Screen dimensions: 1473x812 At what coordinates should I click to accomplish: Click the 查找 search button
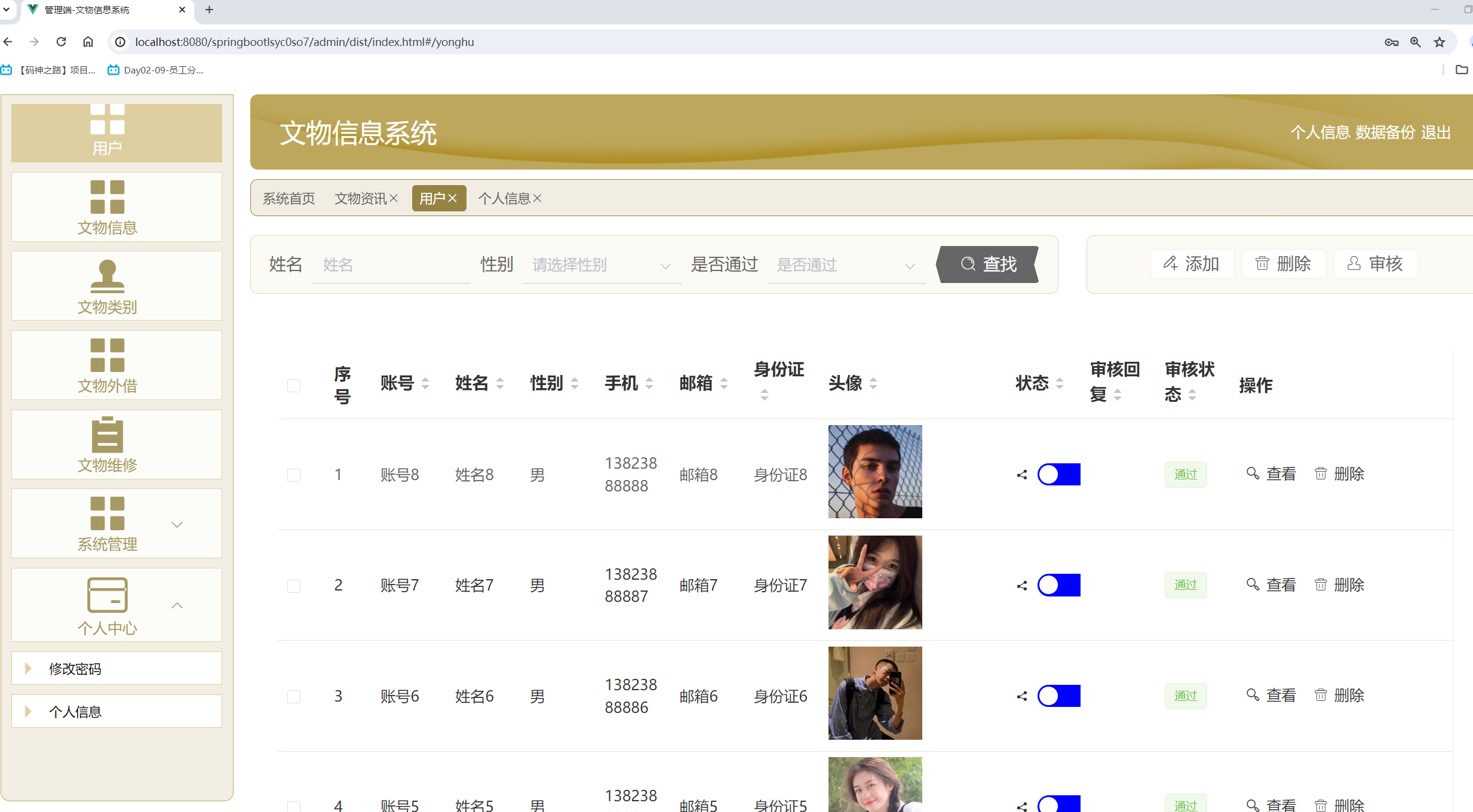pos(987,263)
